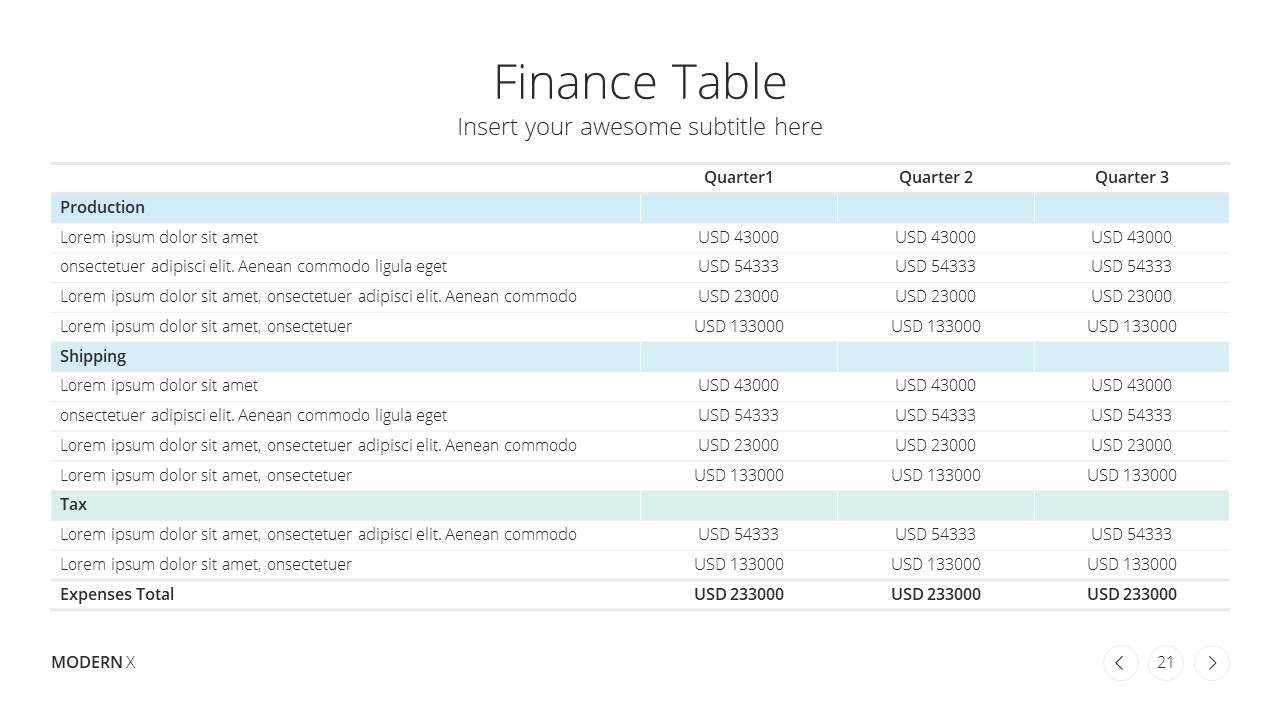Select the Production section row
This screenshot has width=1280, height=720.
[640, 208]
